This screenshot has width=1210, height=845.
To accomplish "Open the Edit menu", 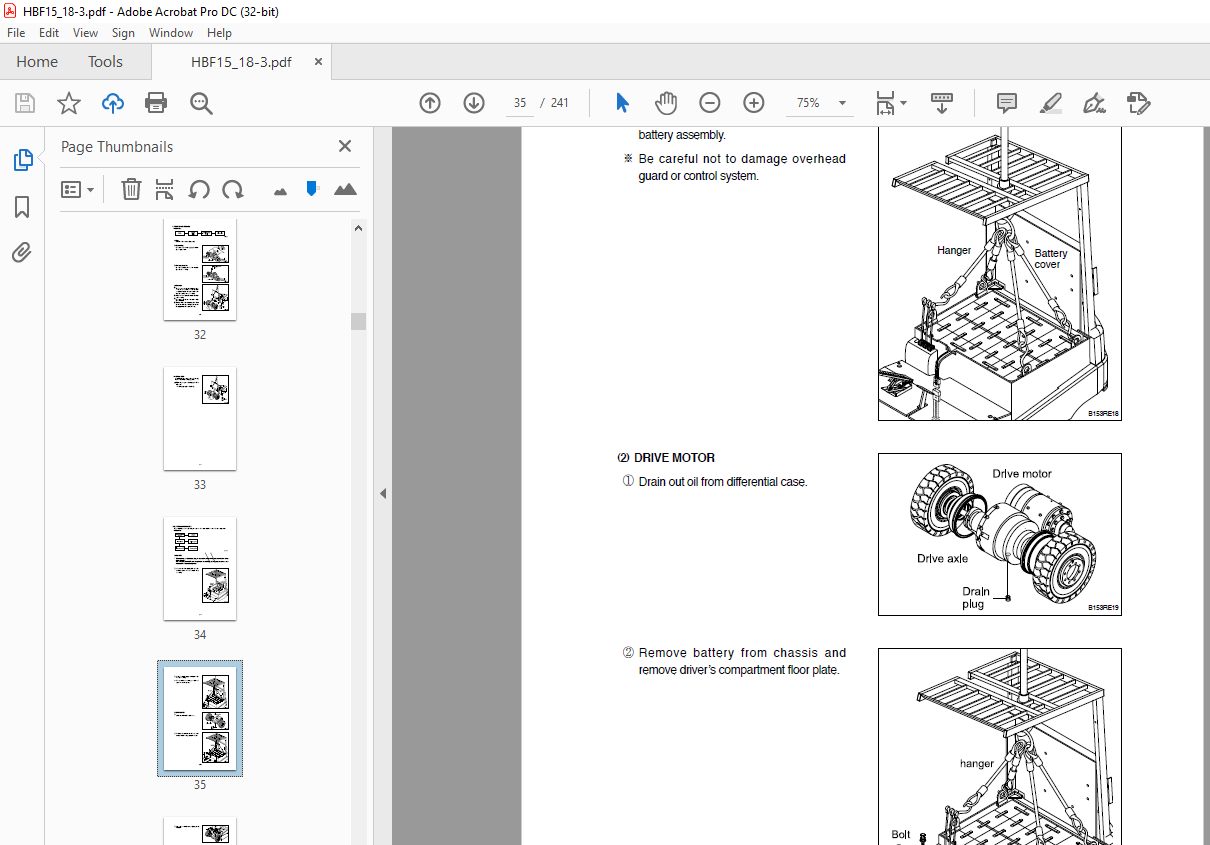I will click(x=49, y=33).
